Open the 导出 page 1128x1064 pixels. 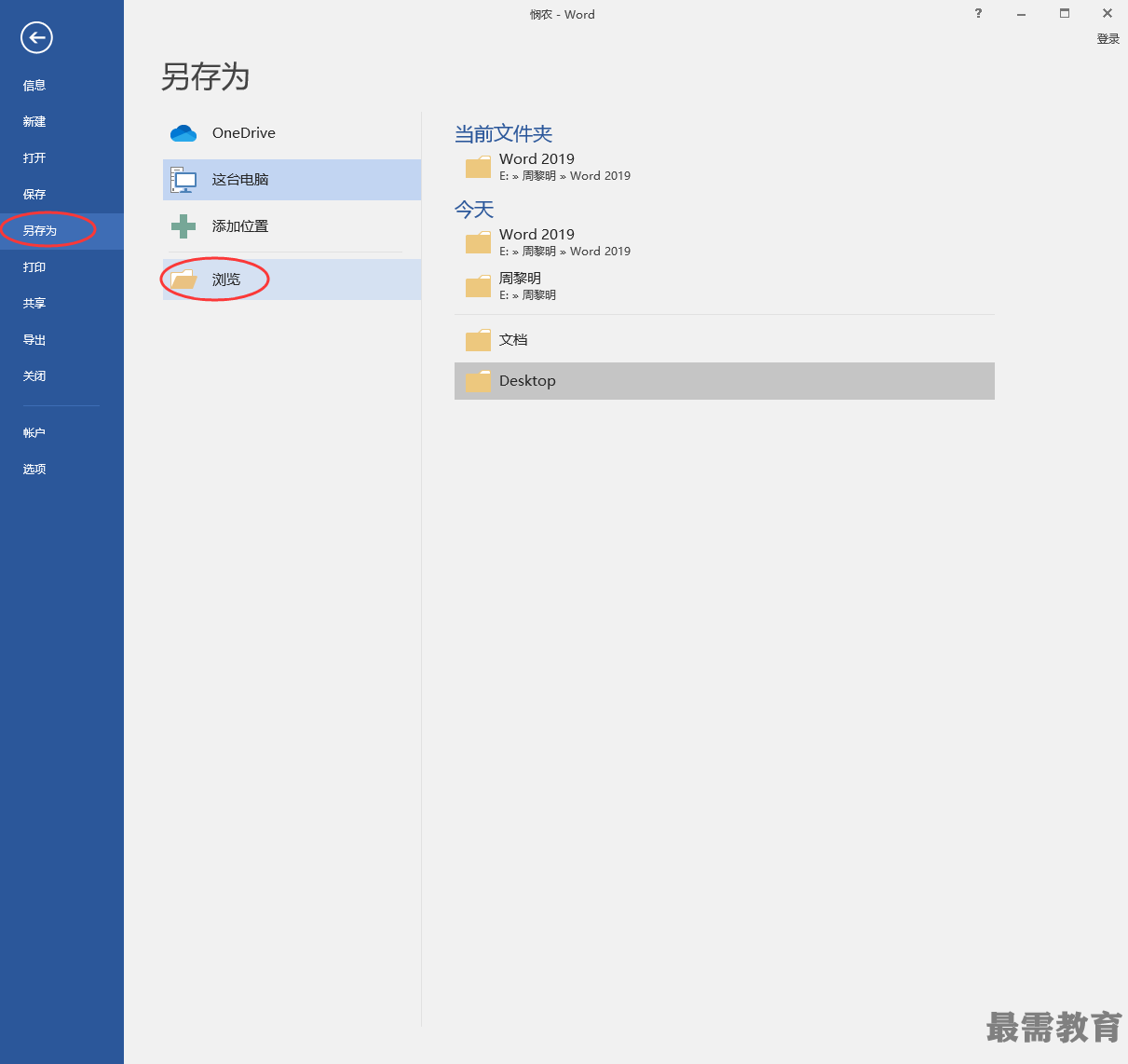click(x=61, y=339)
